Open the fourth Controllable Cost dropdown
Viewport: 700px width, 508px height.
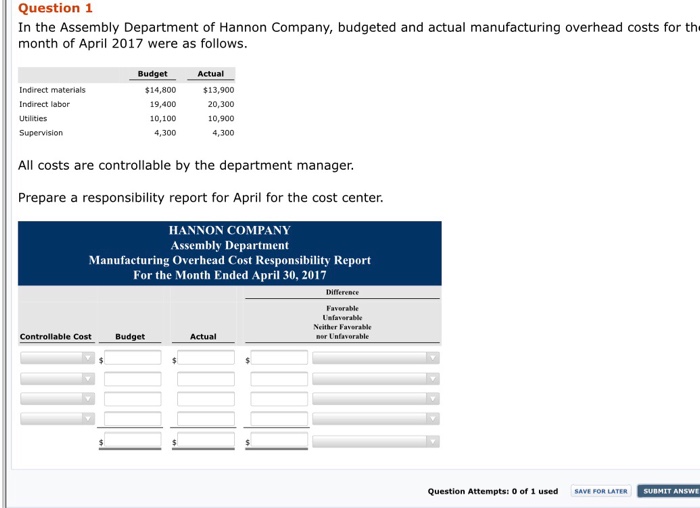57,418
